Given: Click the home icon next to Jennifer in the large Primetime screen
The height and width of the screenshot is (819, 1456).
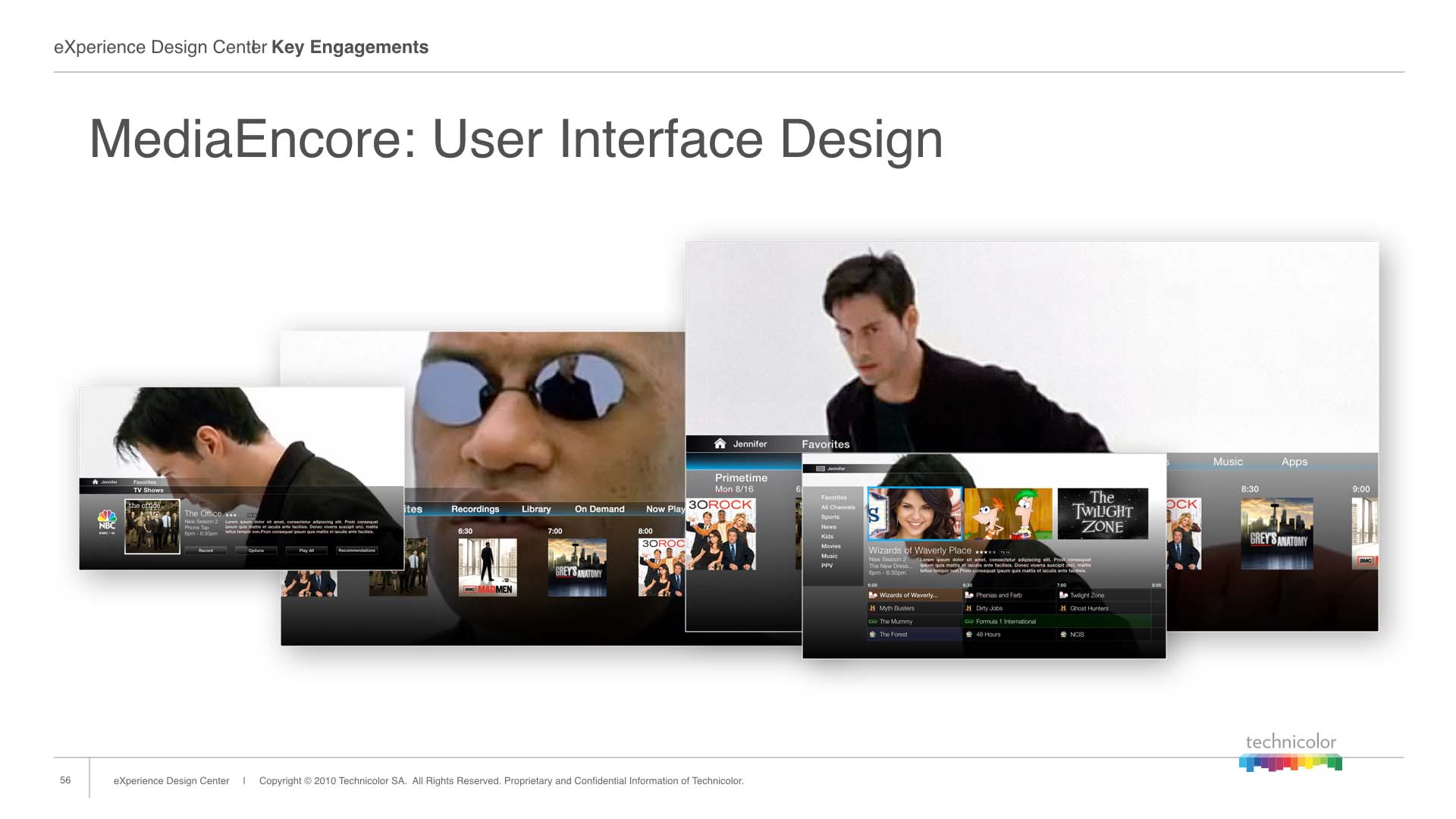Looking at the screenshot, I should [720, 444].
